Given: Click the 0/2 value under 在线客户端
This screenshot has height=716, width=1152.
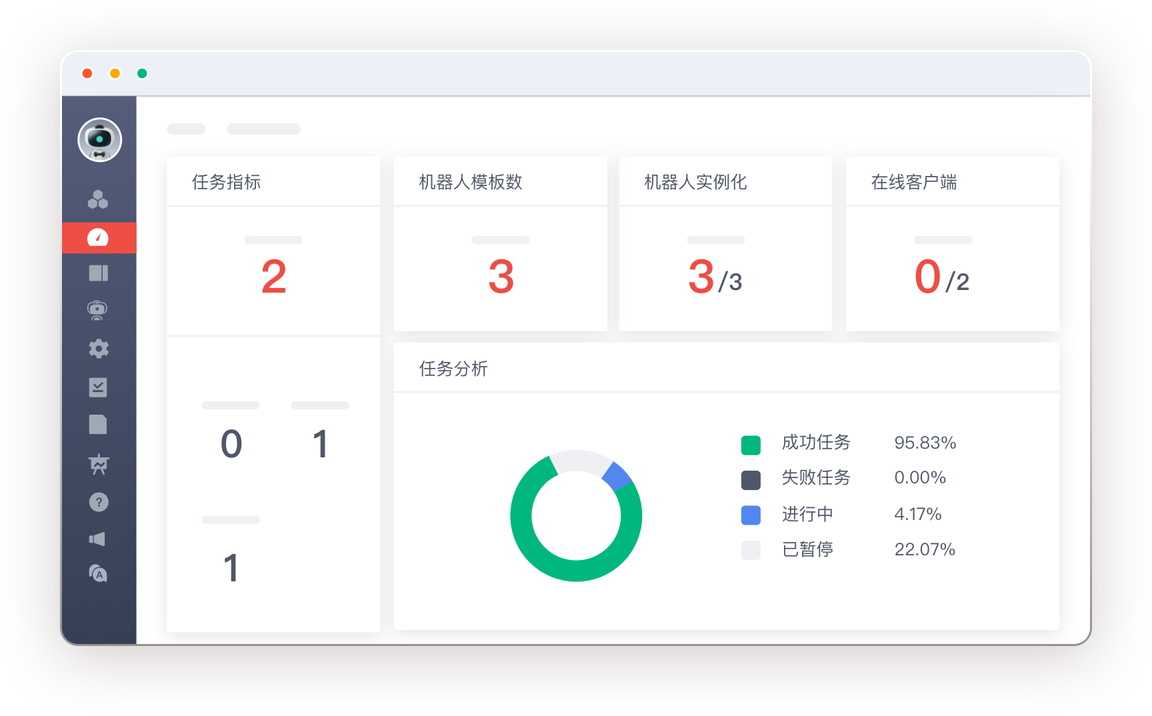Looking at the screenshot, I should point(942,277).
